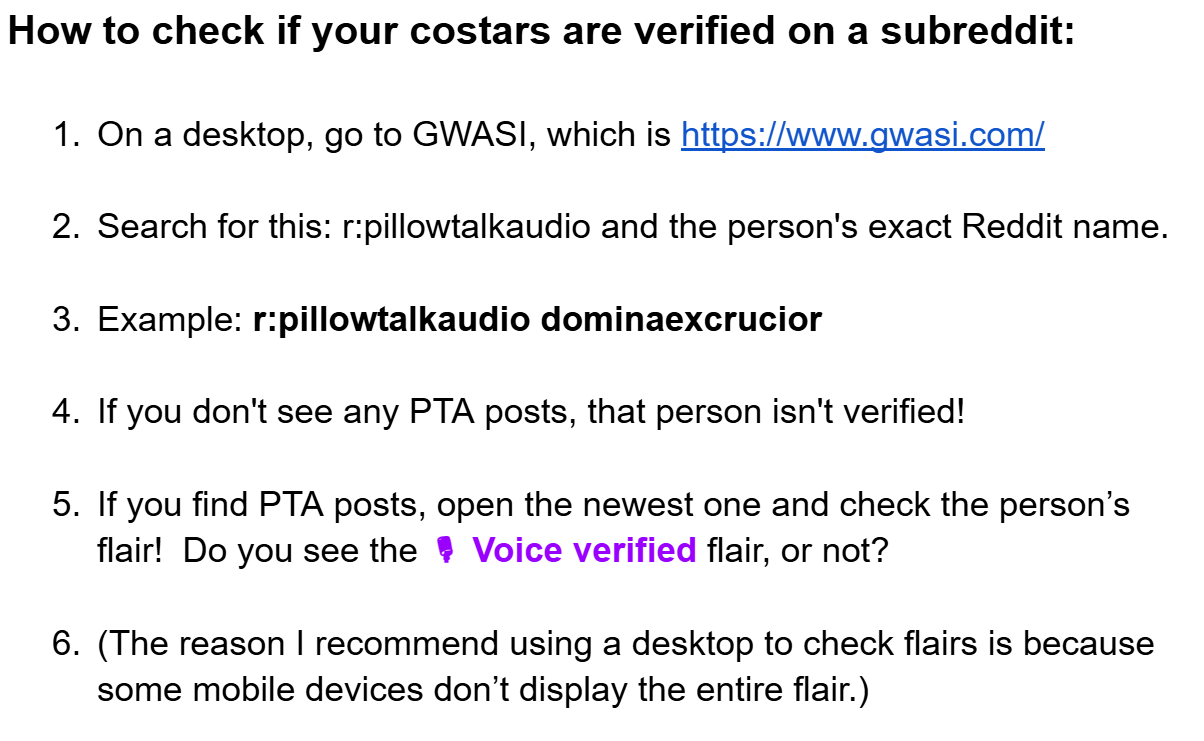Click "r:pillowtalkaudio" in the step 2 sentence
Image resolution: width=1204 pixels, height=741 pixels.
(x=460, y=227)
